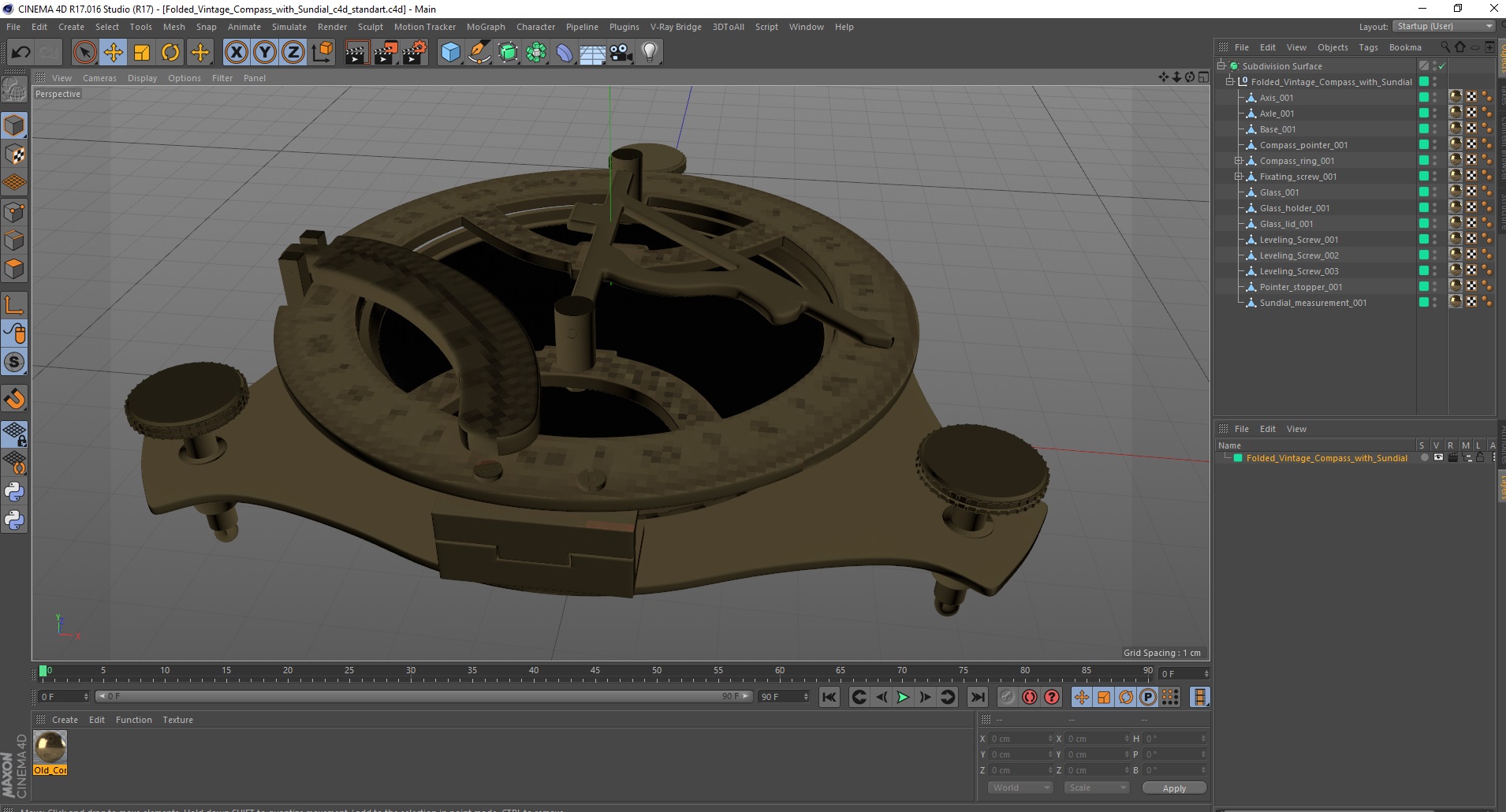Screen dimensions: 1506x812
Task: Render the active view
Action: 356,53
